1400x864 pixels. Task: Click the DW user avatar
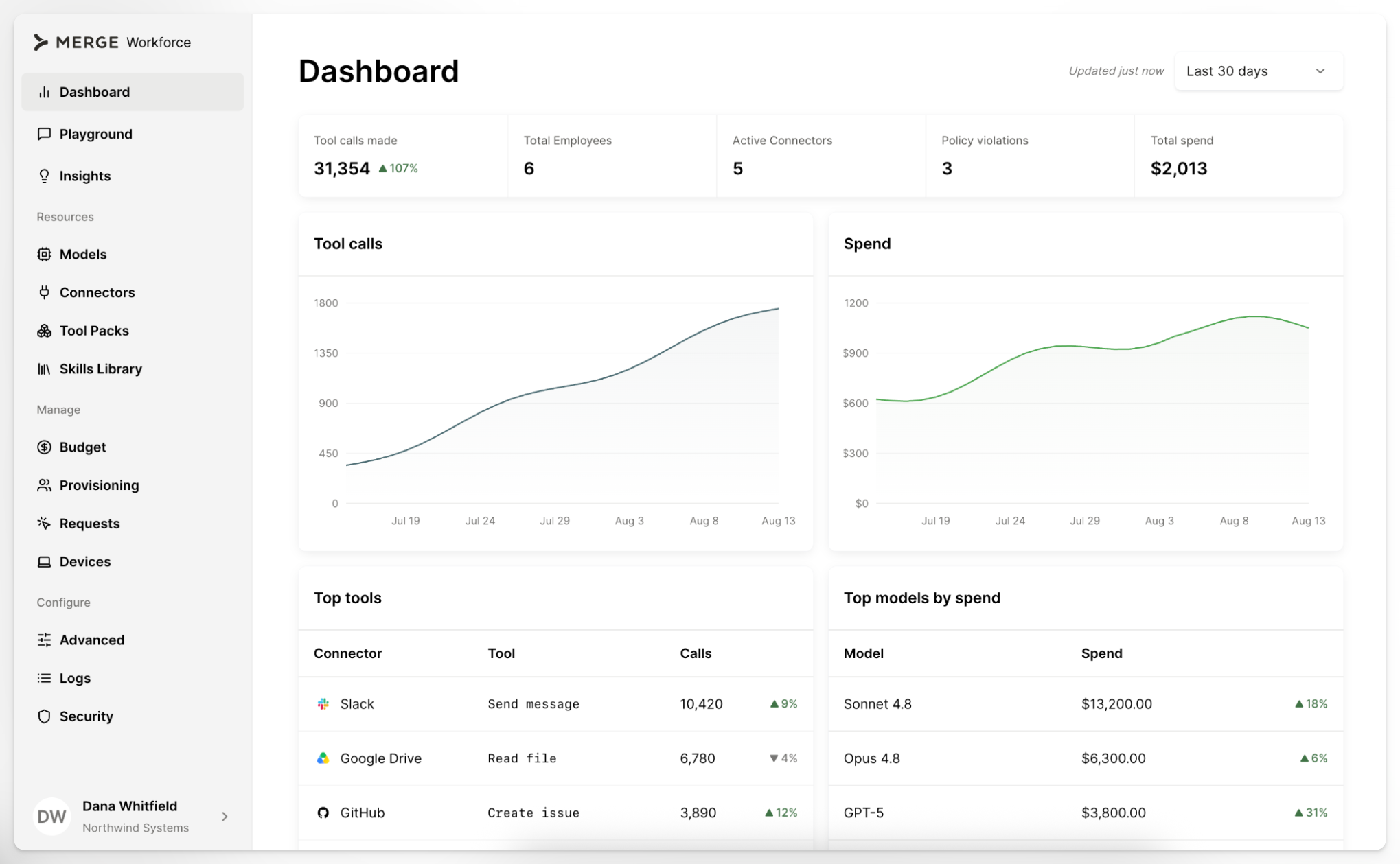click(x=51, y=817)
